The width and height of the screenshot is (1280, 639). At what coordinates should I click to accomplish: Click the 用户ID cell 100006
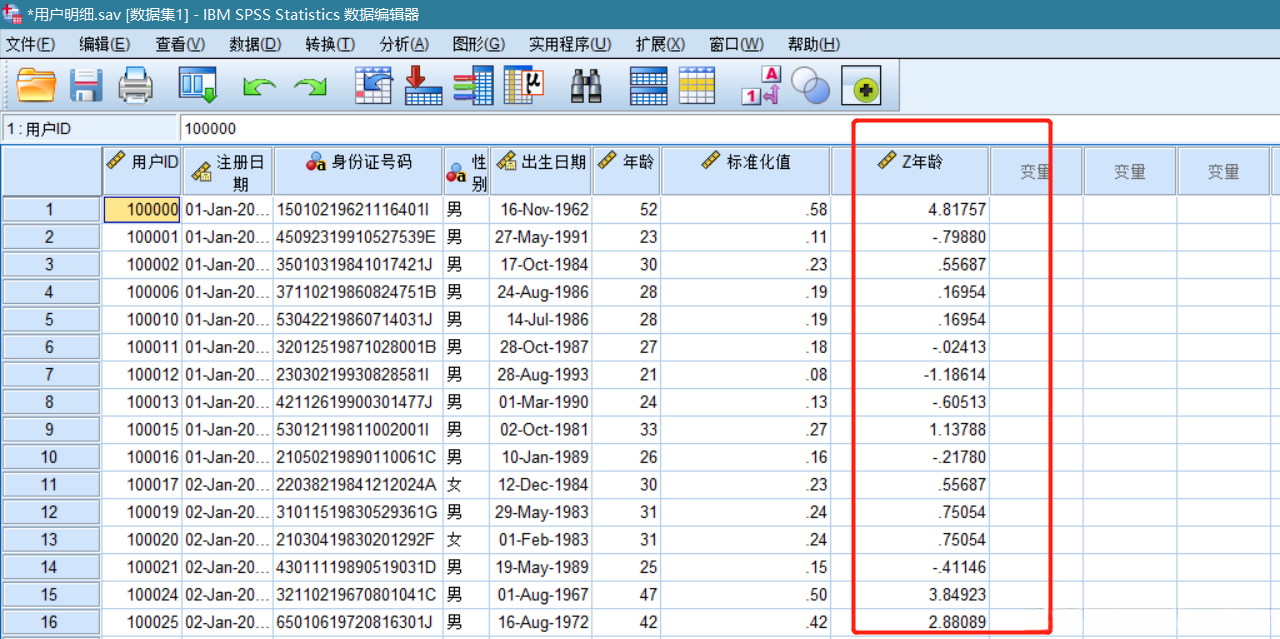tap(143, 292)
